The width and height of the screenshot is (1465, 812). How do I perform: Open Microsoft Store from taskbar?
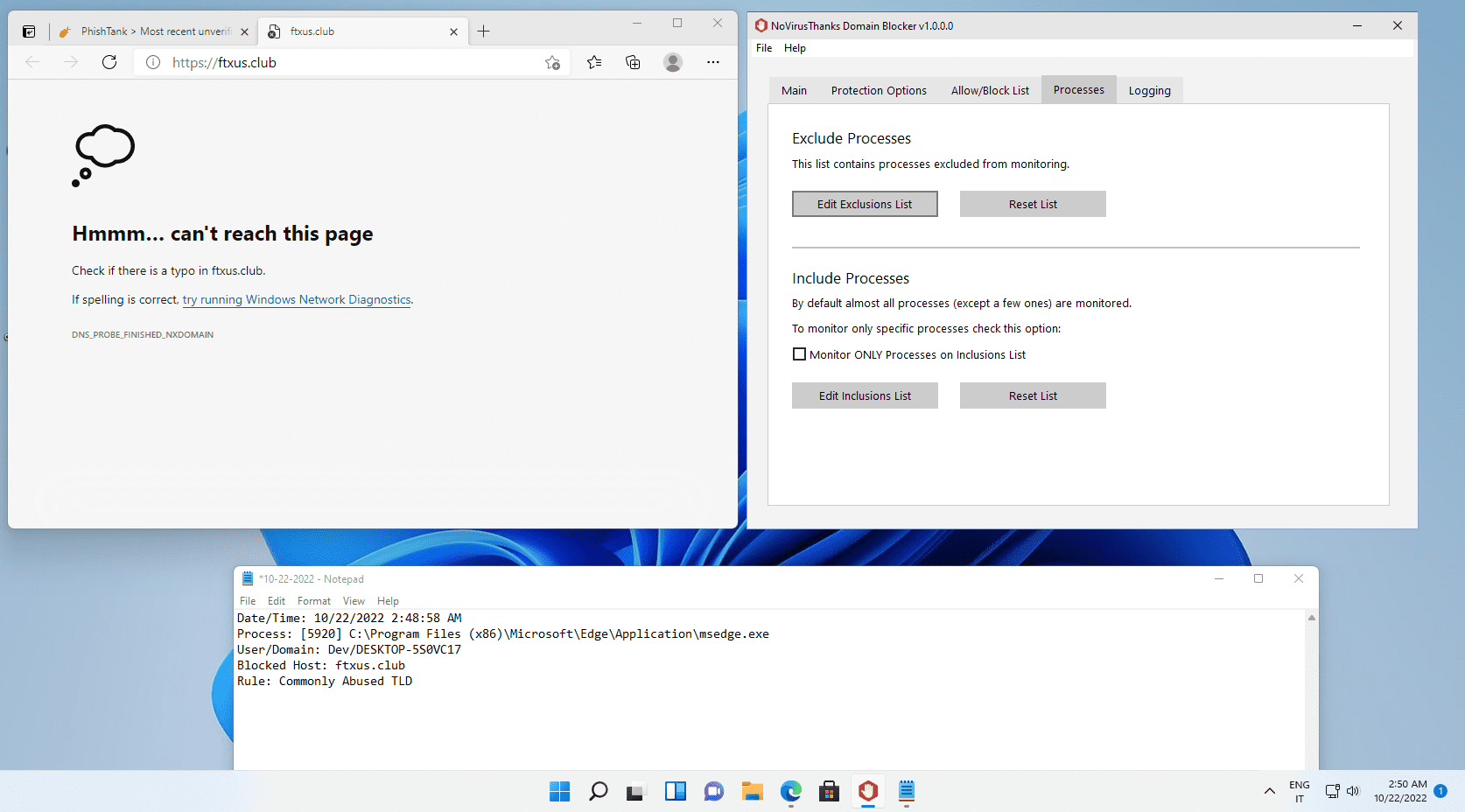(x=829, y=791)
